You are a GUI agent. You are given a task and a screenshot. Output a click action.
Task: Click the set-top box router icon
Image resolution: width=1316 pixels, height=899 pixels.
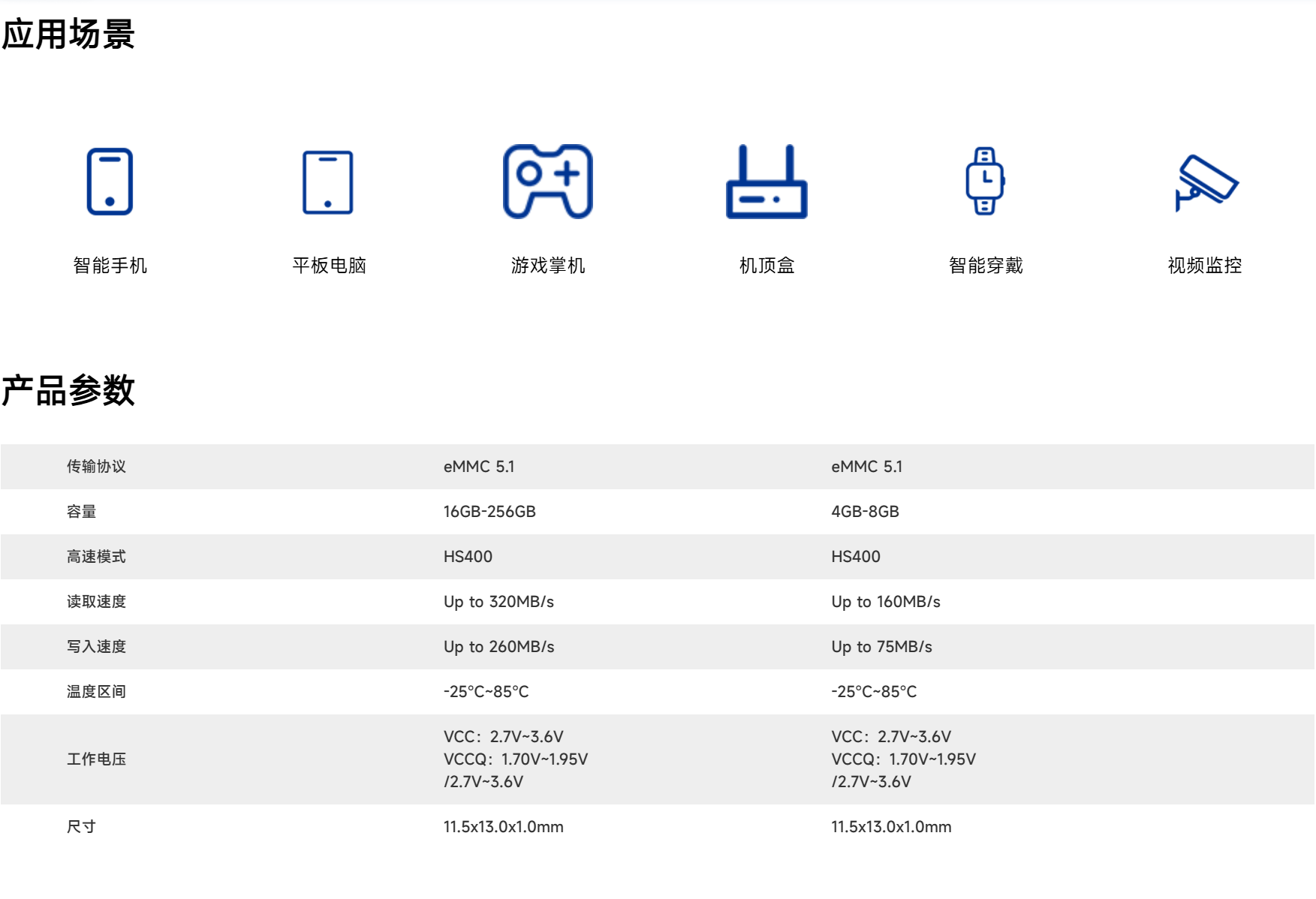[766, 182]
